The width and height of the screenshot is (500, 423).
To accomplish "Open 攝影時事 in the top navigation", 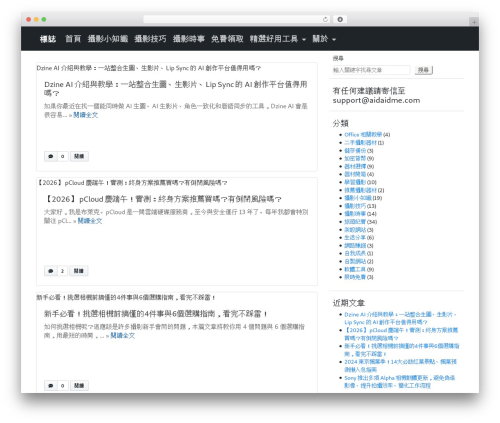I will pyautogui.click(x=189, y=39).
